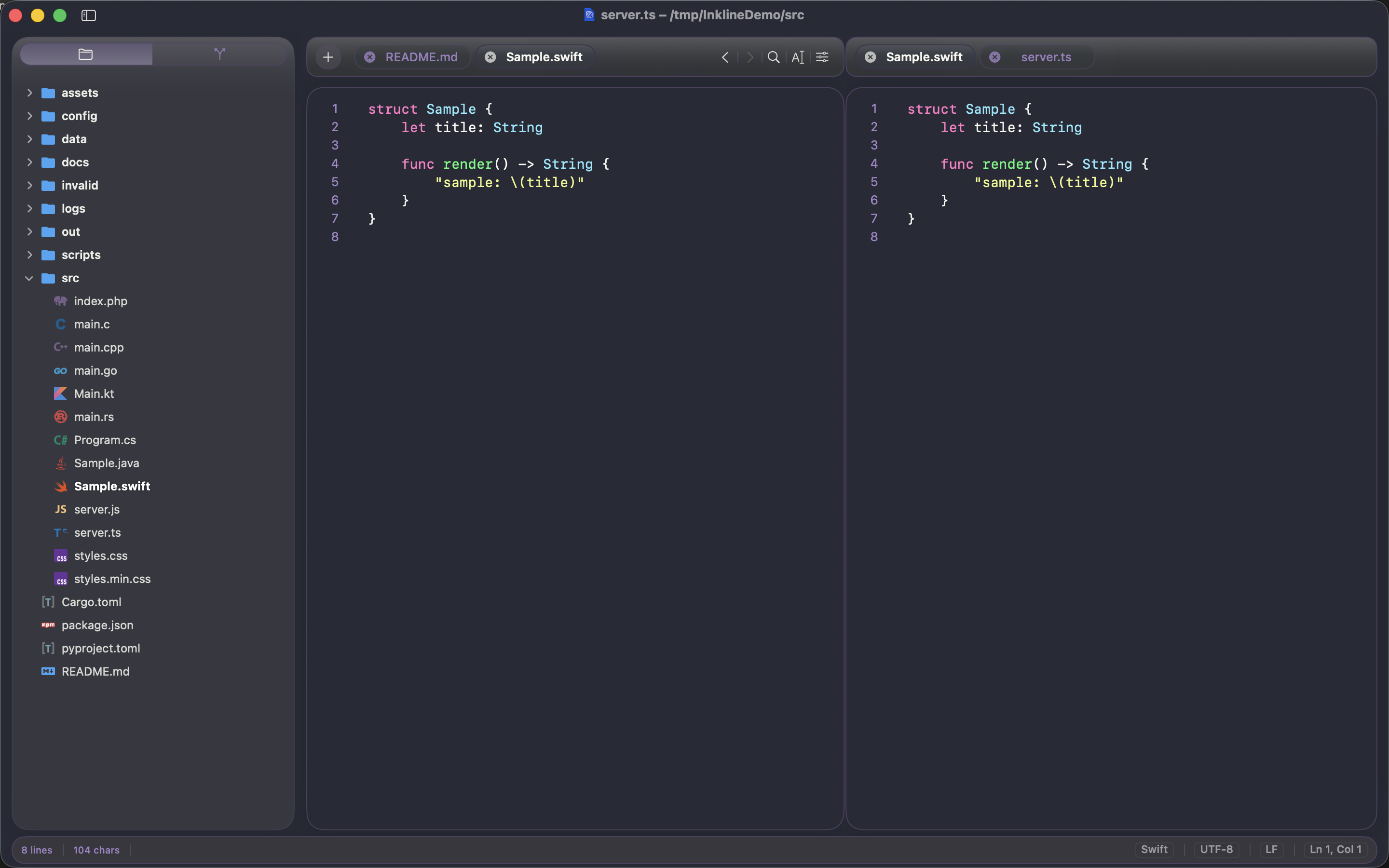Click the Ln 1, Col 1 position indicator
This screenshot has height=868, width=1389.
(x=1335, y=850)
